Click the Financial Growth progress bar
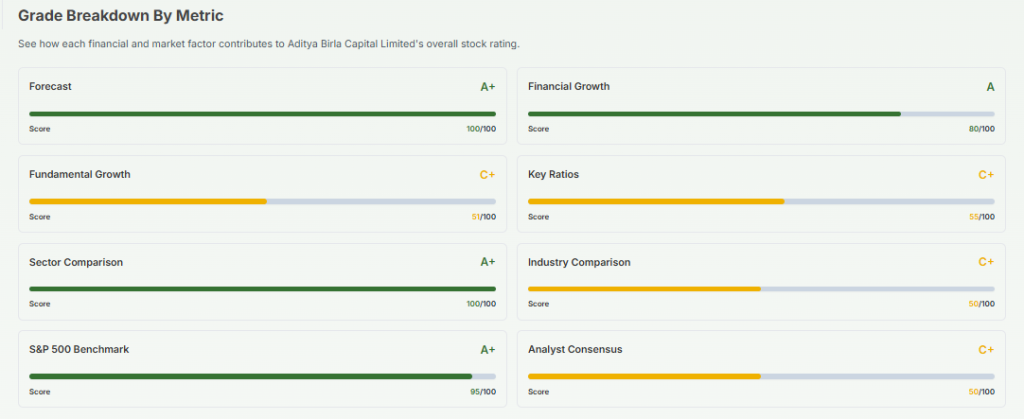 (x=761, y=114)
